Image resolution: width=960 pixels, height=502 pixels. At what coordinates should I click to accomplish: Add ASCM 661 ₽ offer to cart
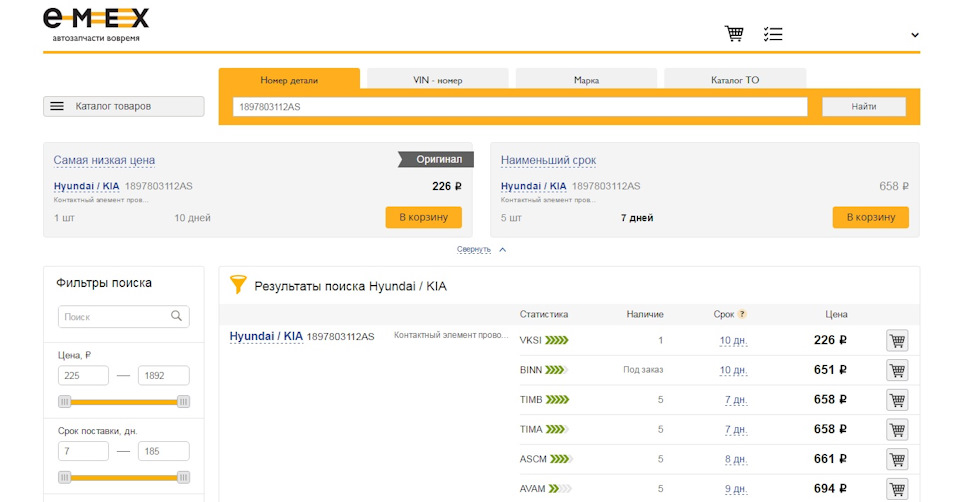(x=897, y=459)
